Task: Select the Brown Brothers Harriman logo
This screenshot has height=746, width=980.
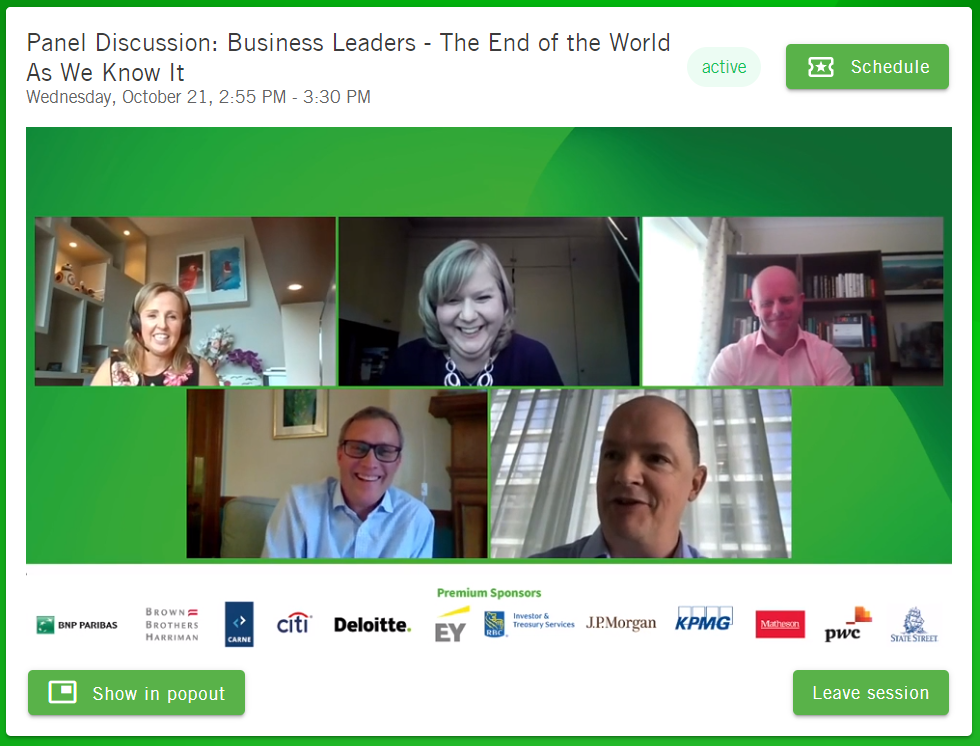Action: point(172,624)
